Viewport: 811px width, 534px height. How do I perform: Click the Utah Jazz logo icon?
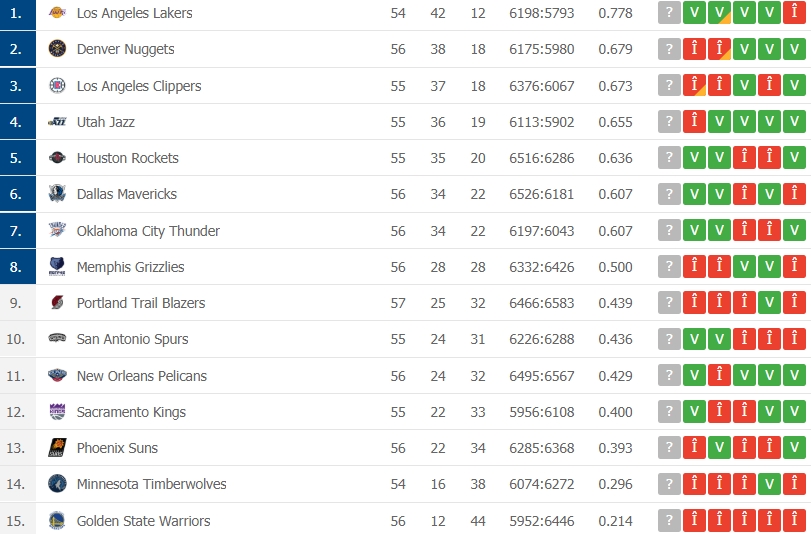tap(56, 122)
